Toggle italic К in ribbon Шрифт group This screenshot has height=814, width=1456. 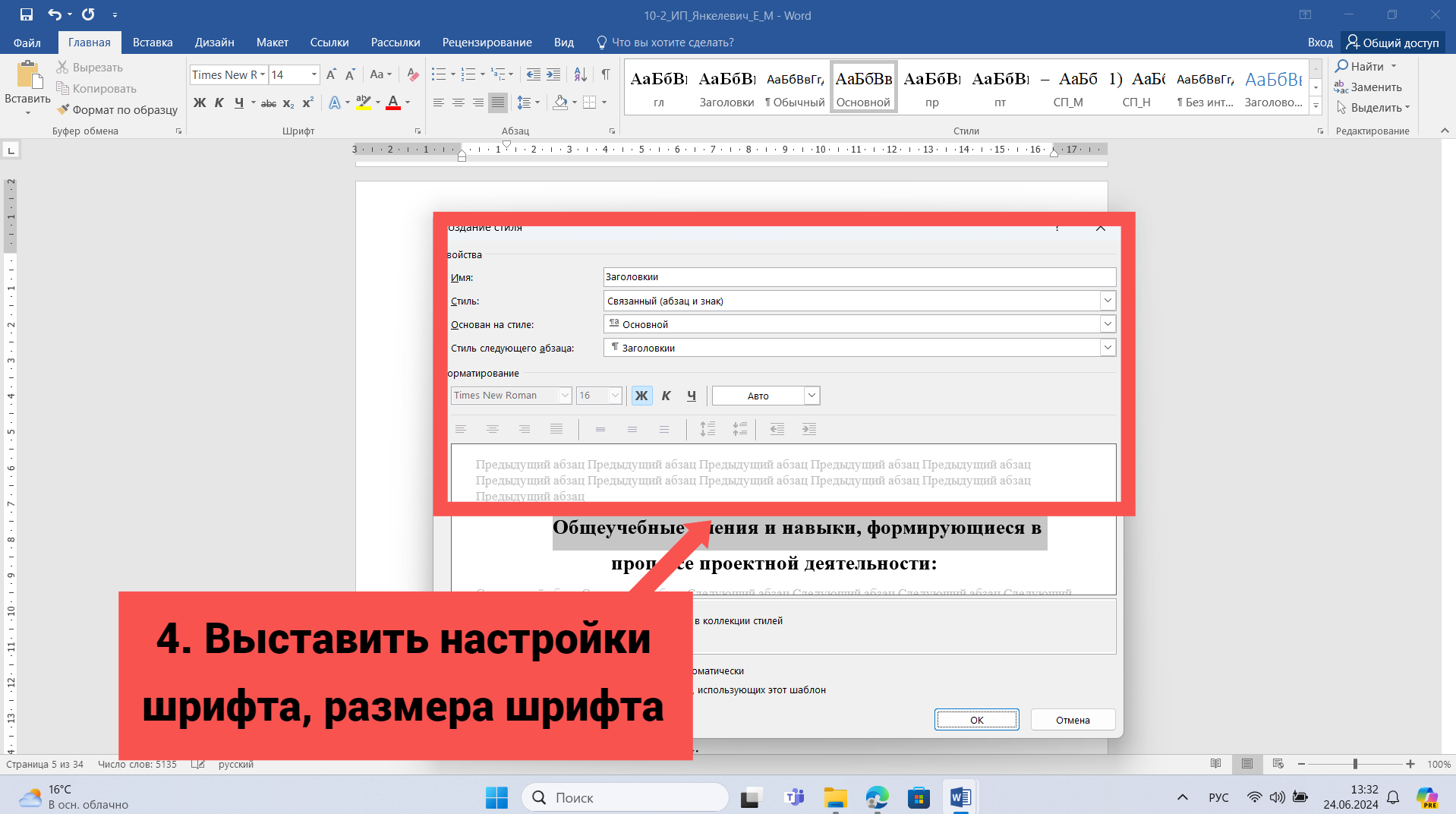(x=219, y=103)
